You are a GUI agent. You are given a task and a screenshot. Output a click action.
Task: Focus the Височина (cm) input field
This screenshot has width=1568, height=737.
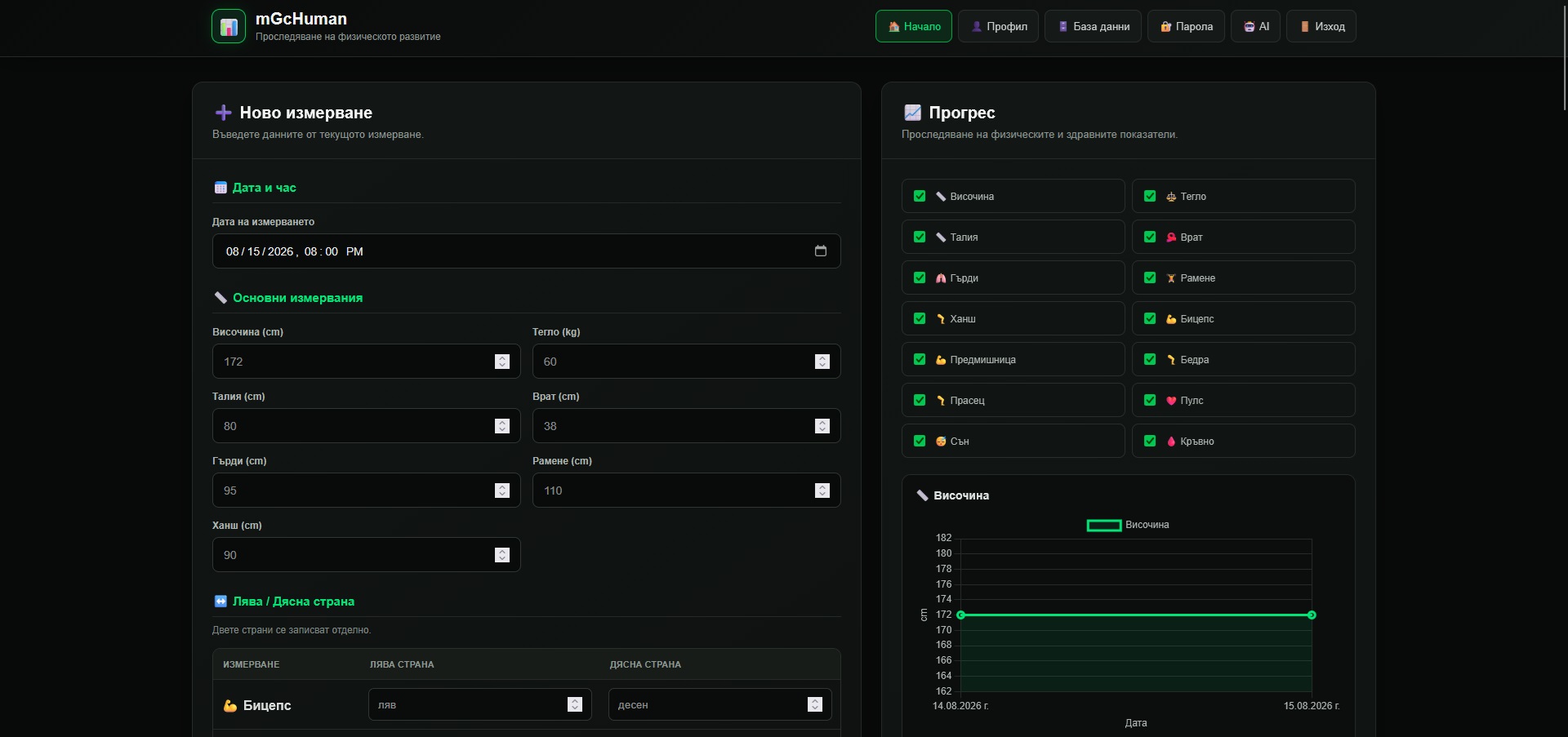click(367, 362)
